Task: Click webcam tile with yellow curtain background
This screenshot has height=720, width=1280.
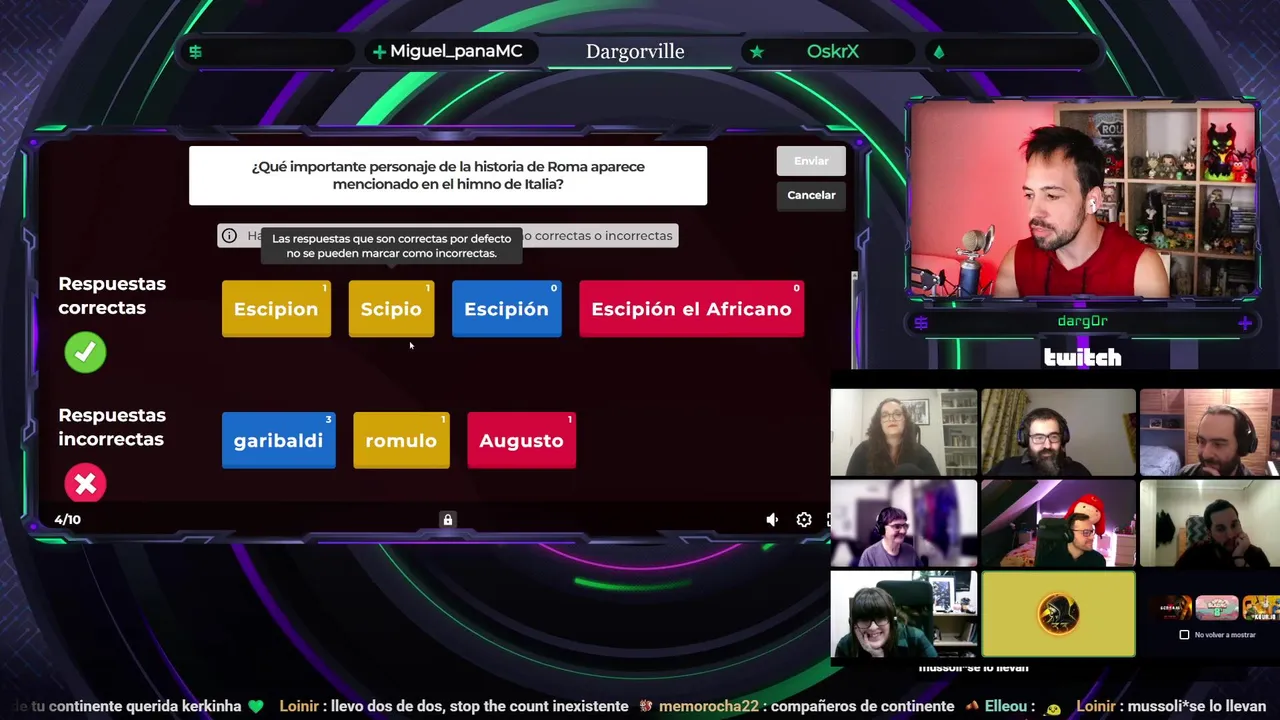Action: coord(1058,433)
